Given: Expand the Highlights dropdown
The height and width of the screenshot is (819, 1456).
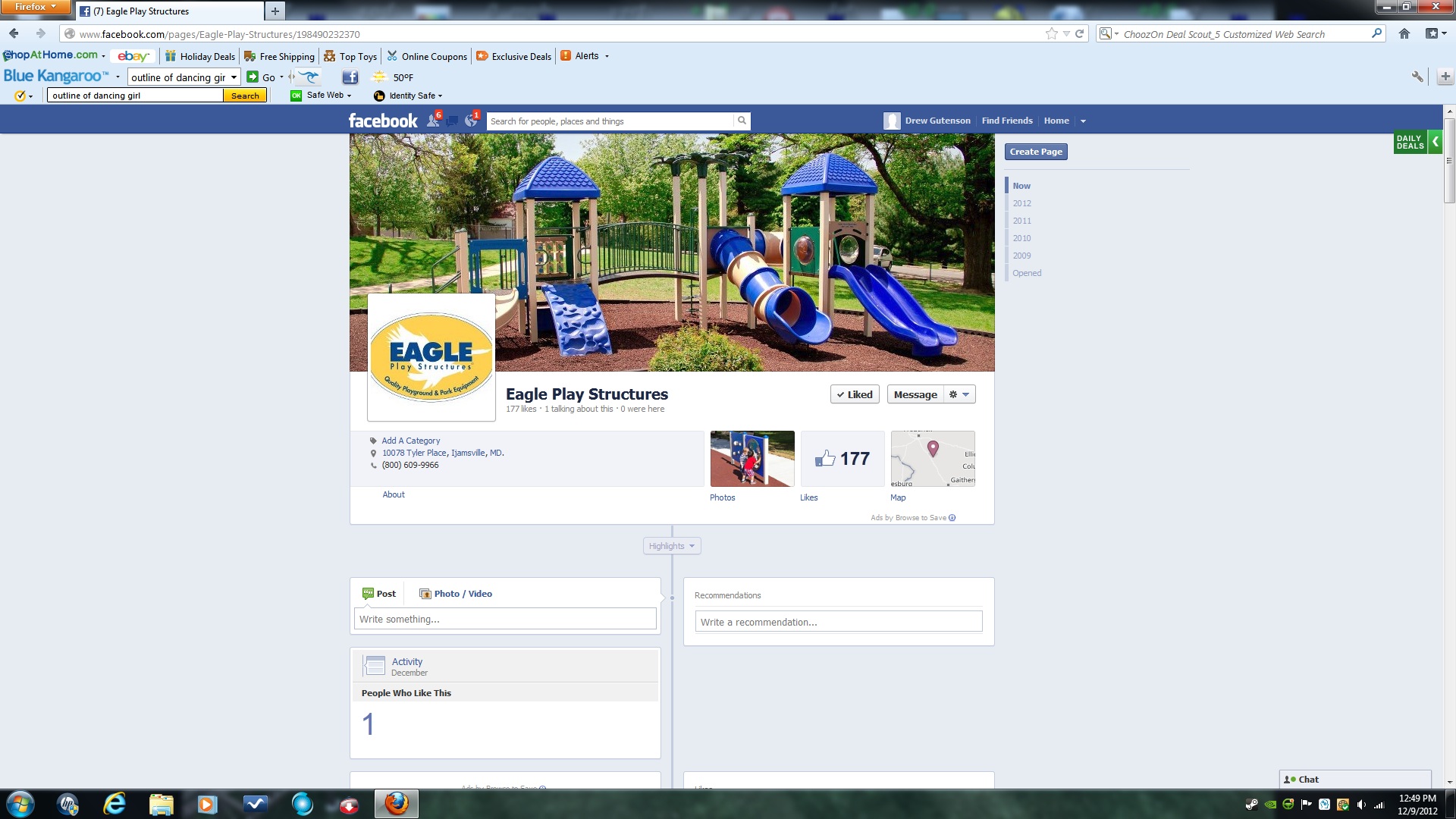Looking at the screenshot, I should tap(672, 546).
